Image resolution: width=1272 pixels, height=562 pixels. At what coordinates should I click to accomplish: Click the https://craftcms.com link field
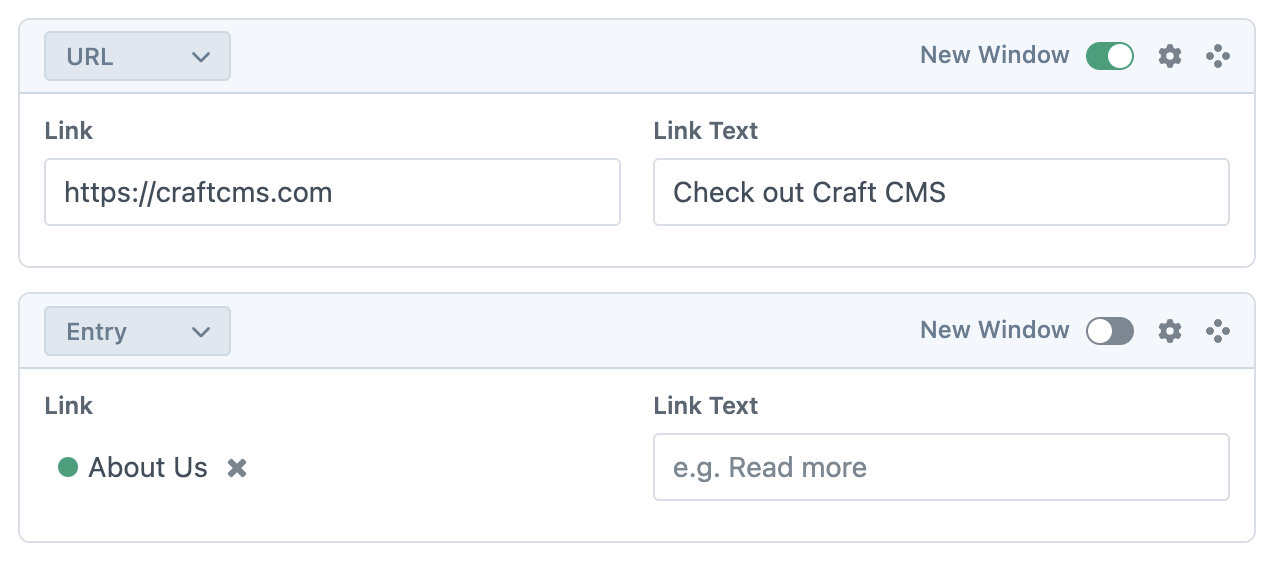point(332,192)
